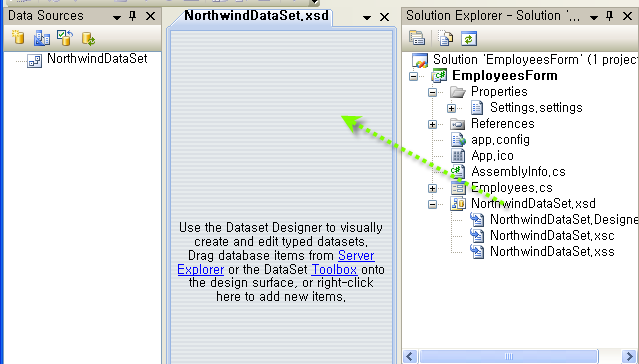Click Solution Explorer right scroll arrow
The height and width of the screenshot is (364, 639).
[x=630, y=357]
